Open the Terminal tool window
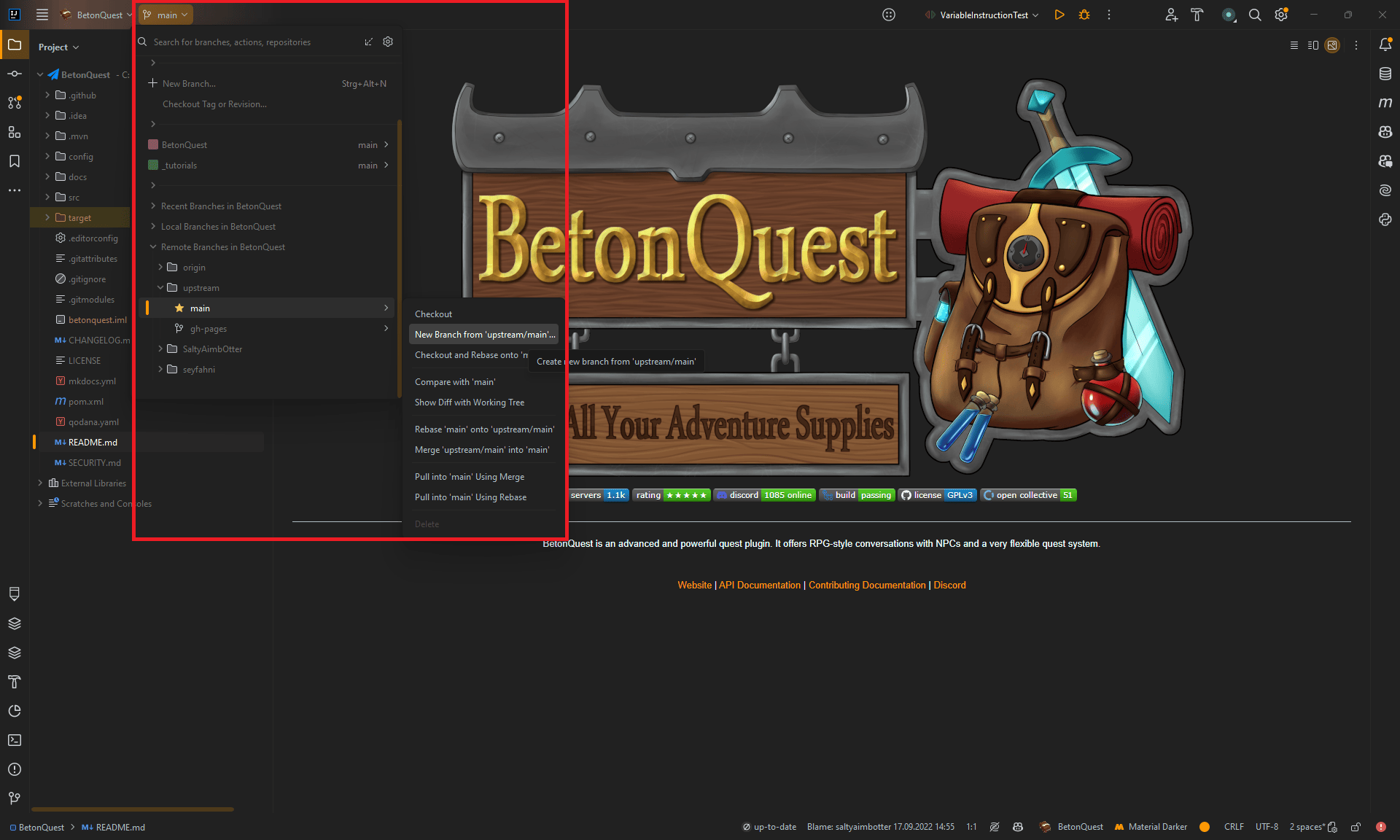Screen dimensions: 1400x840 15,740
